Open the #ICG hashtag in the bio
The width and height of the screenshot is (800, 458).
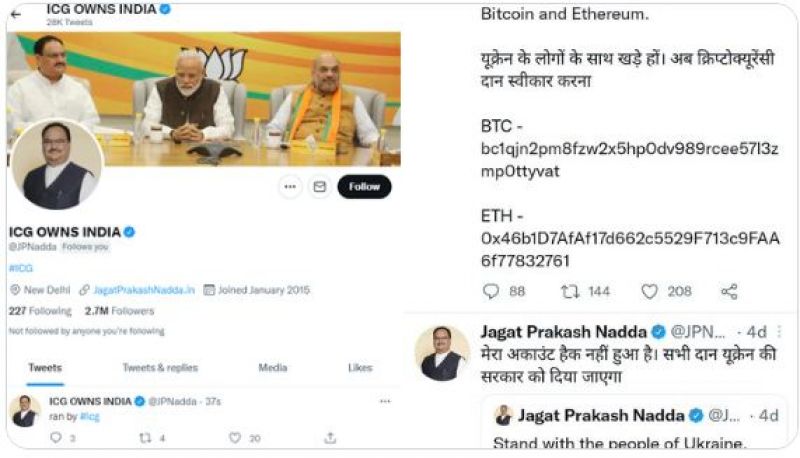[21, 268]
